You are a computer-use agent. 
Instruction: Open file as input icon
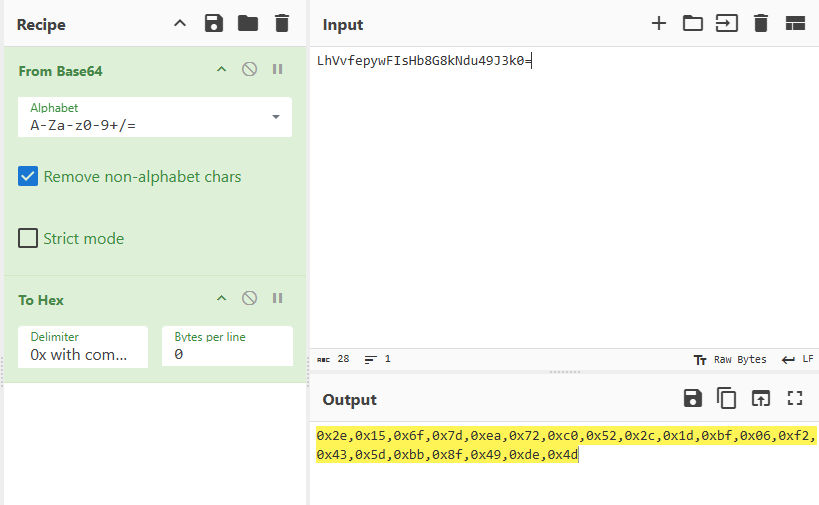point(727,24)
